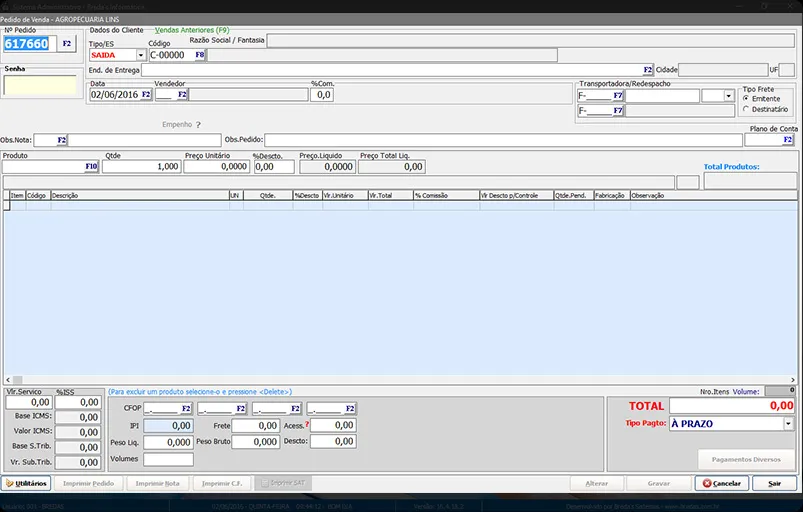Expand the Tipo/ES SAIDA dropdown
This screenshot has height=512, width=803.
click(x=140, y=55)
